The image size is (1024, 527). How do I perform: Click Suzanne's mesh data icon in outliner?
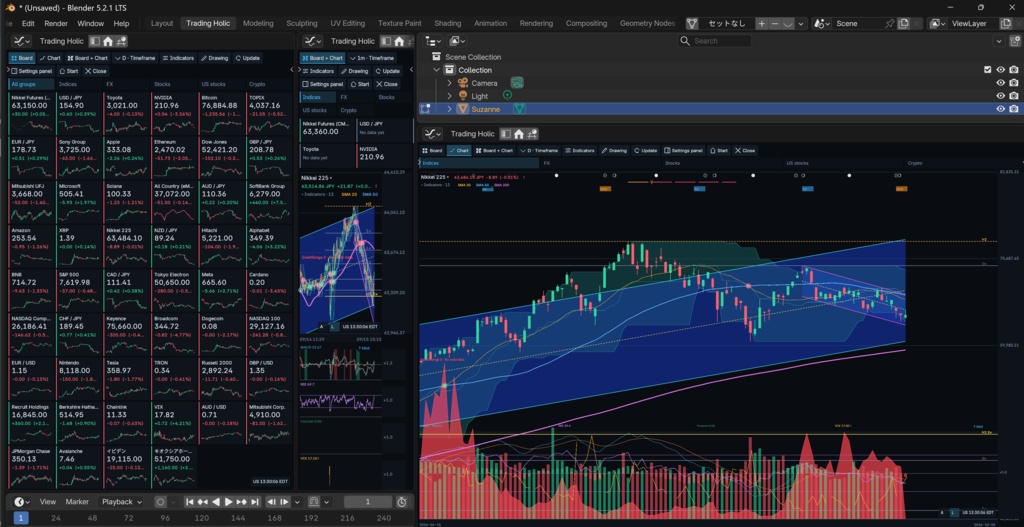click(519, 109)
